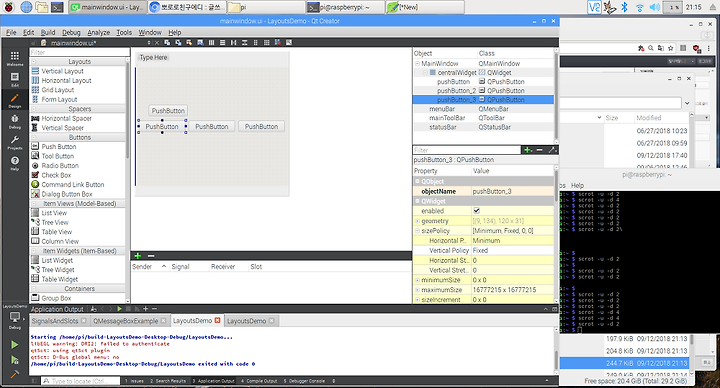The height and width of the screenshot is (388, 720).
Task: Click the Raspberry Pi menu icon
Action: click(x=9, y=7)
